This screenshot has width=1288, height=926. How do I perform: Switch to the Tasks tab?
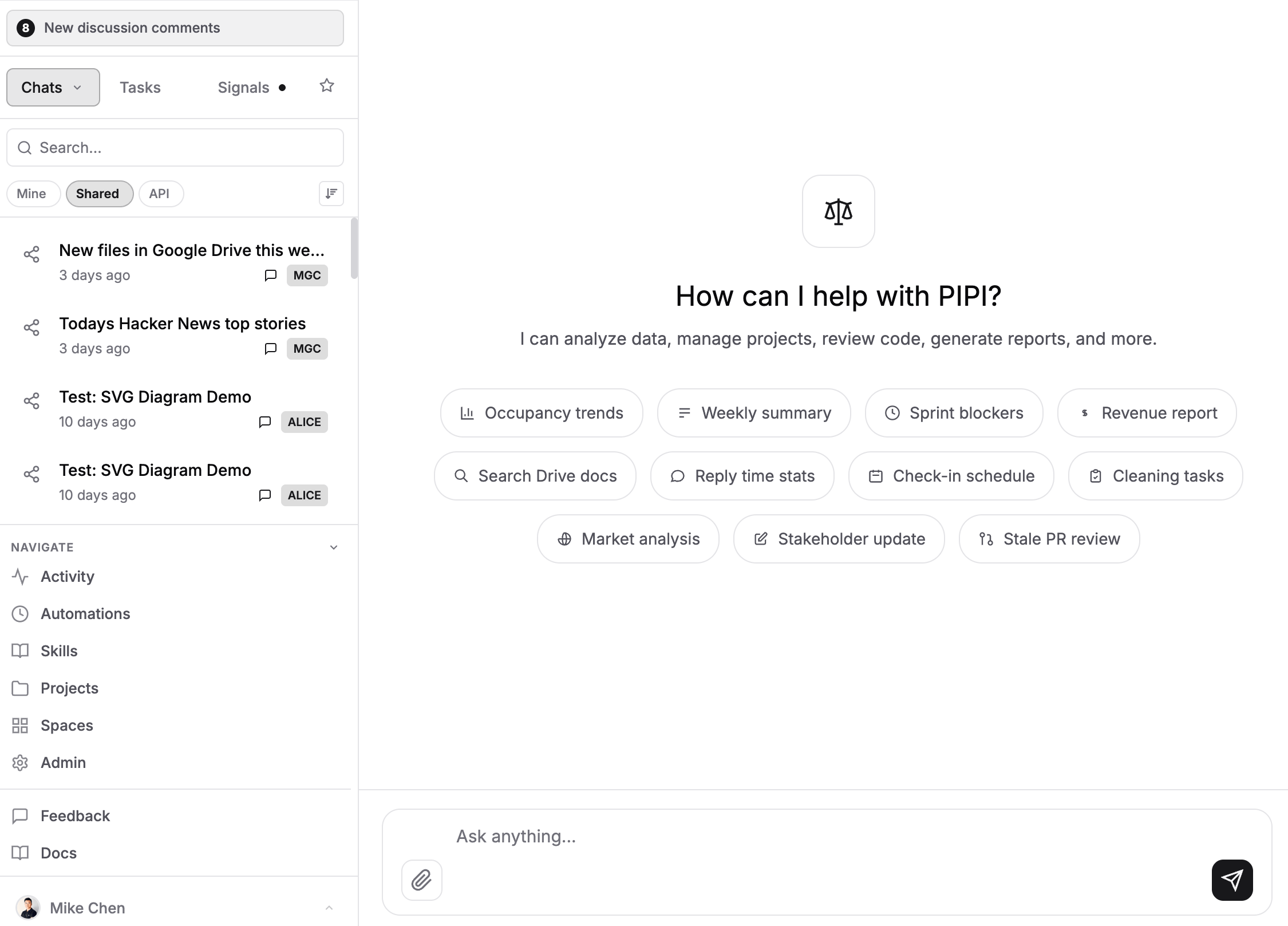click(140, 88)
